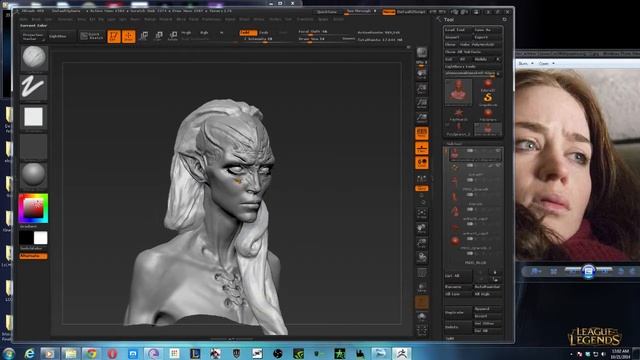Click the Load Tool button

coord(458,30)
